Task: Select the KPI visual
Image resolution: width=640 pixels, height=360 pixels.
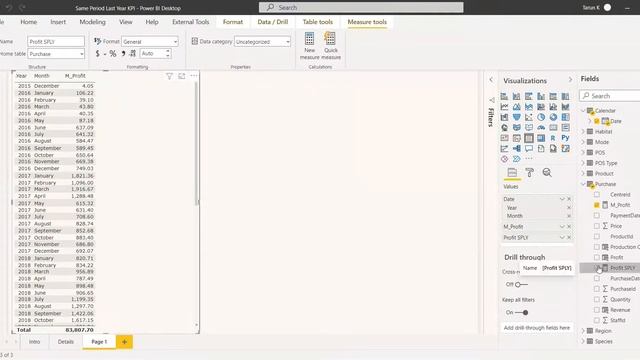Action: [504, 138]
